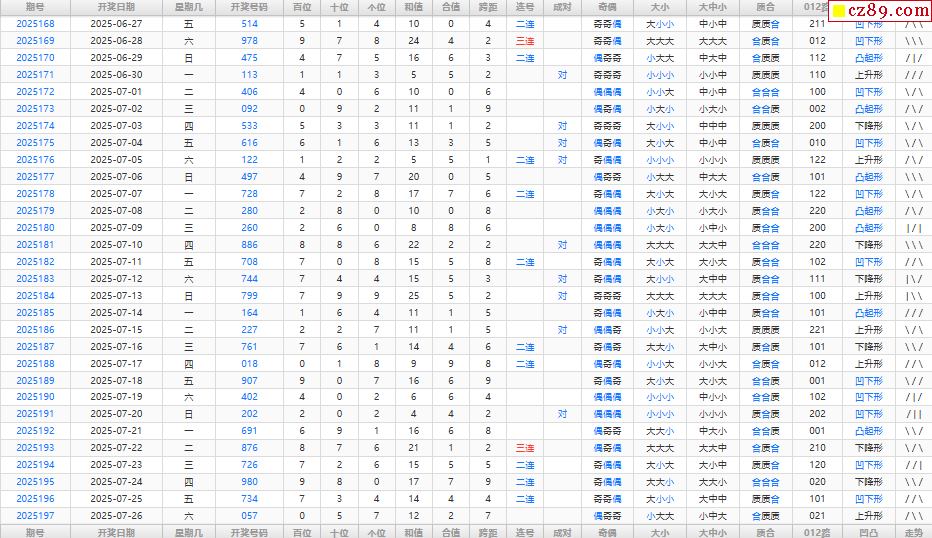
Task: Click winning number 057
Action: pos(250,516)
